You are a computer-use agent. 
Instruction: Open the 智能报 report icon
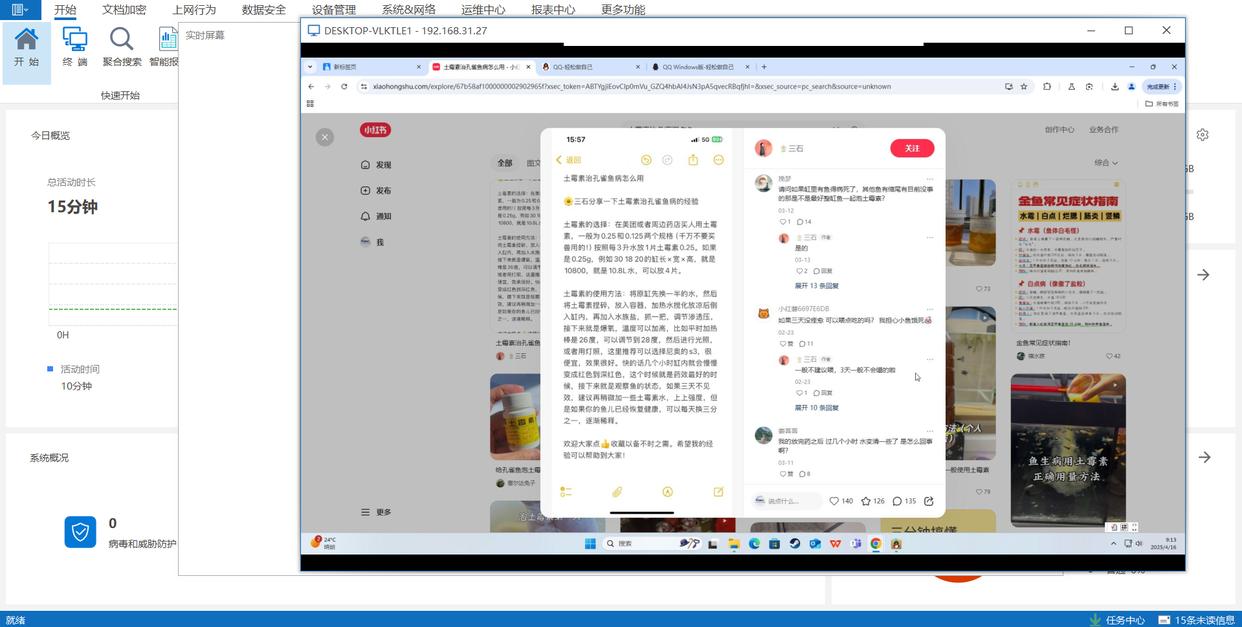click(x=164, y=47)
